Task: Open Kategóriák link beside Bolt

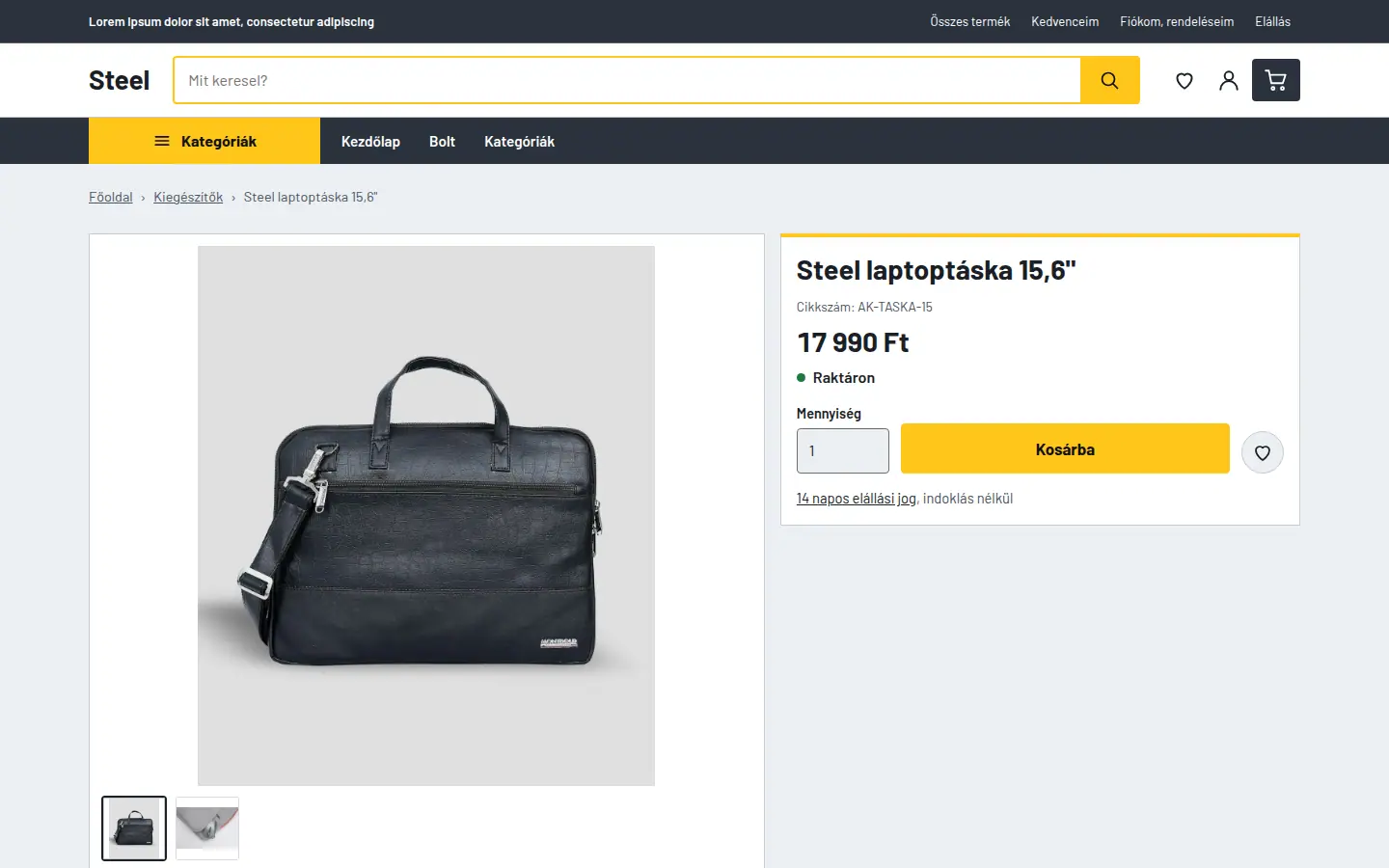Action: tap(519, 142)
